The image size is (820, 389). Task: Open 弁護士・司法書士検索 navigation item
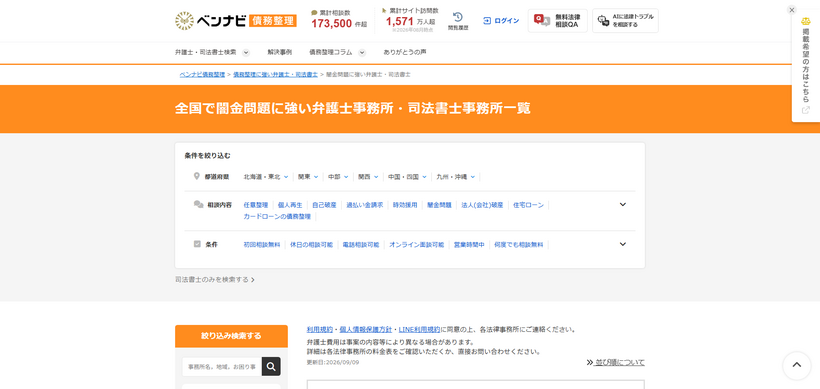tap(206, 53)
